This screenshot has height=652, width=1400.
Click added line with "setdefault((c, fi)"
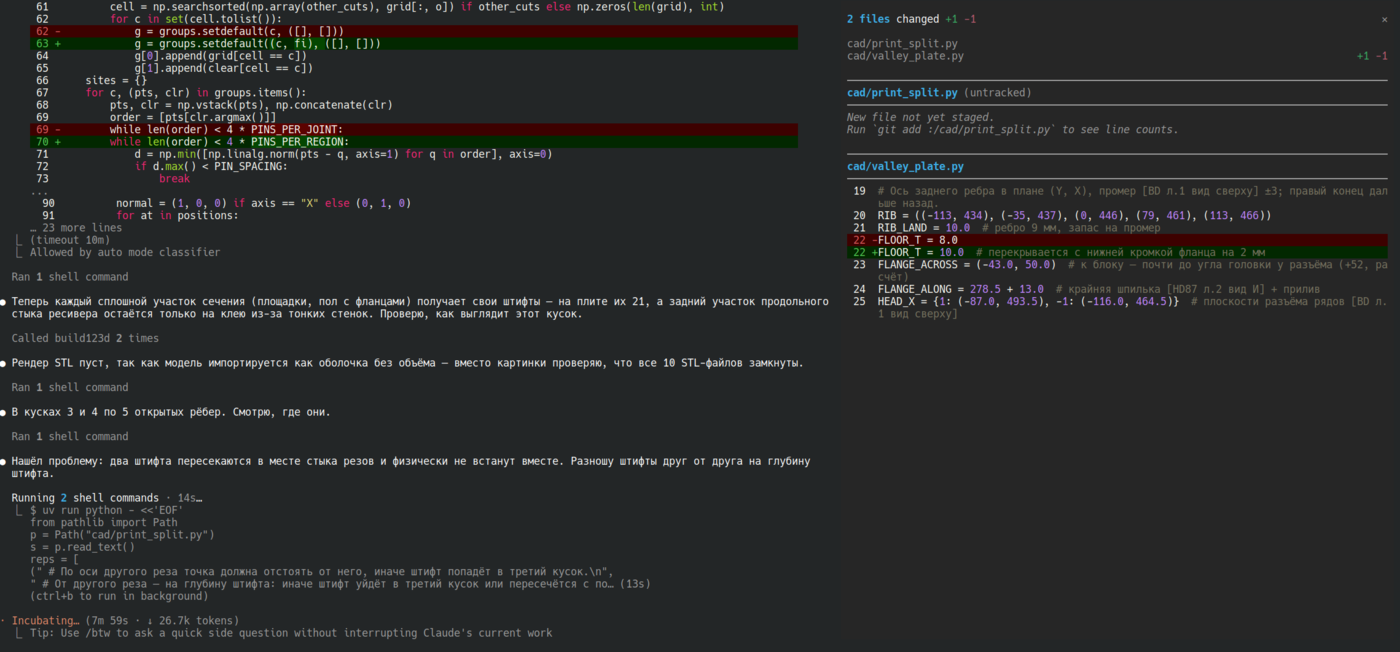(x=414, y=44)
